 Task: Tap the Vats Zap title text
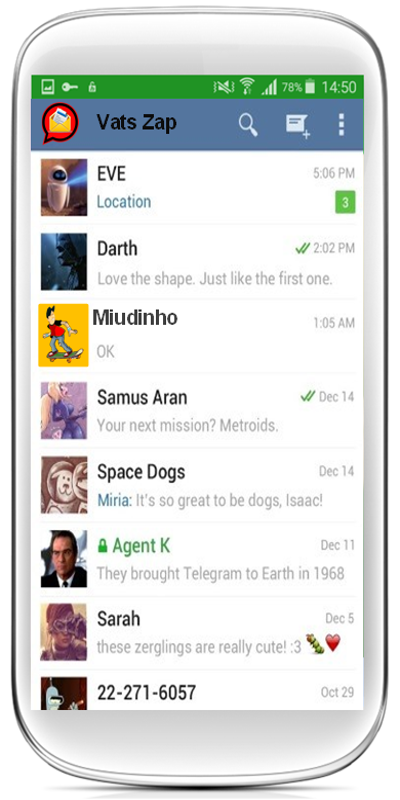click(137, 123)
